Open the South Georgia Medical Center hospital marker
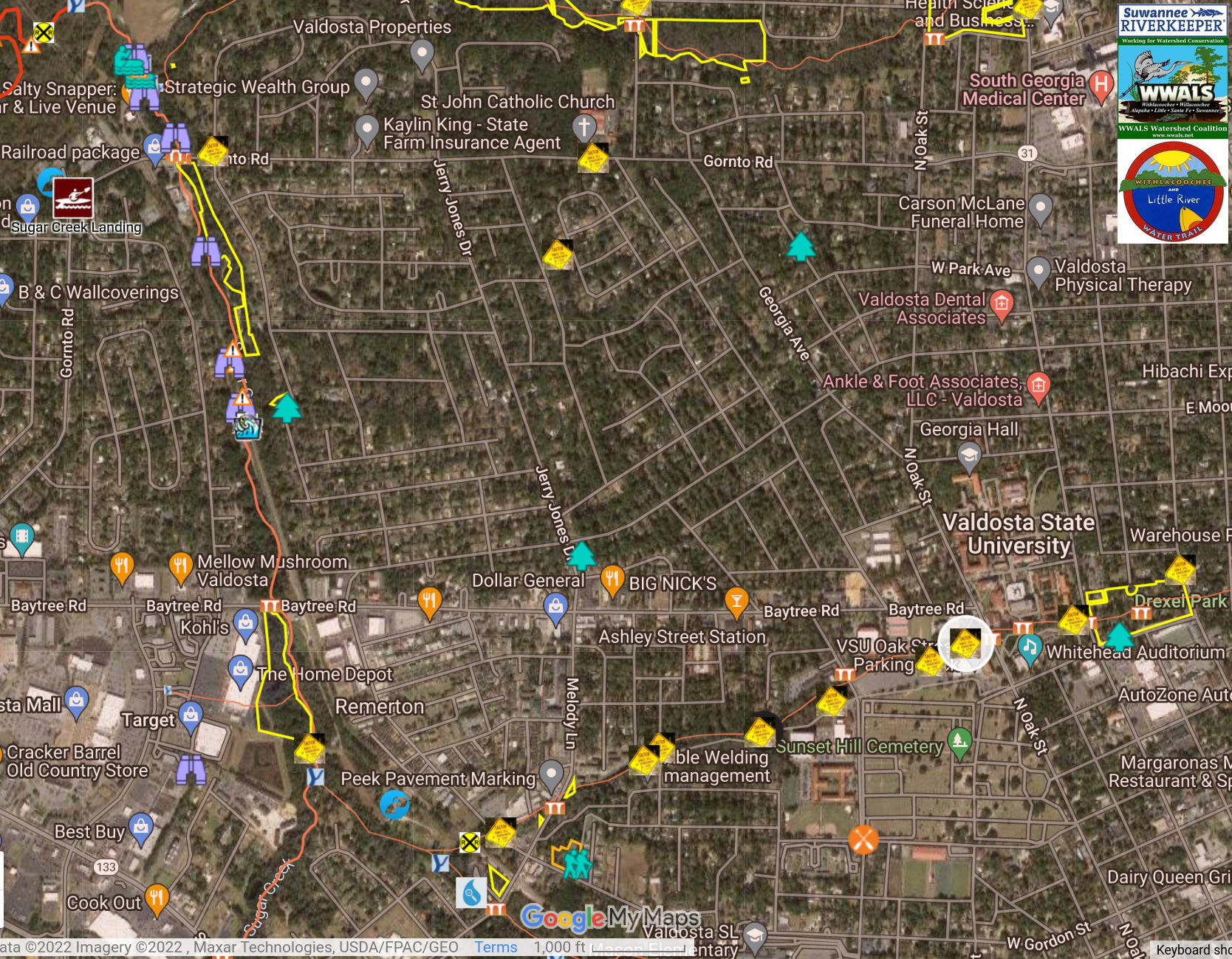This screenshot has height=959, width=1232. coord(1101,86)
